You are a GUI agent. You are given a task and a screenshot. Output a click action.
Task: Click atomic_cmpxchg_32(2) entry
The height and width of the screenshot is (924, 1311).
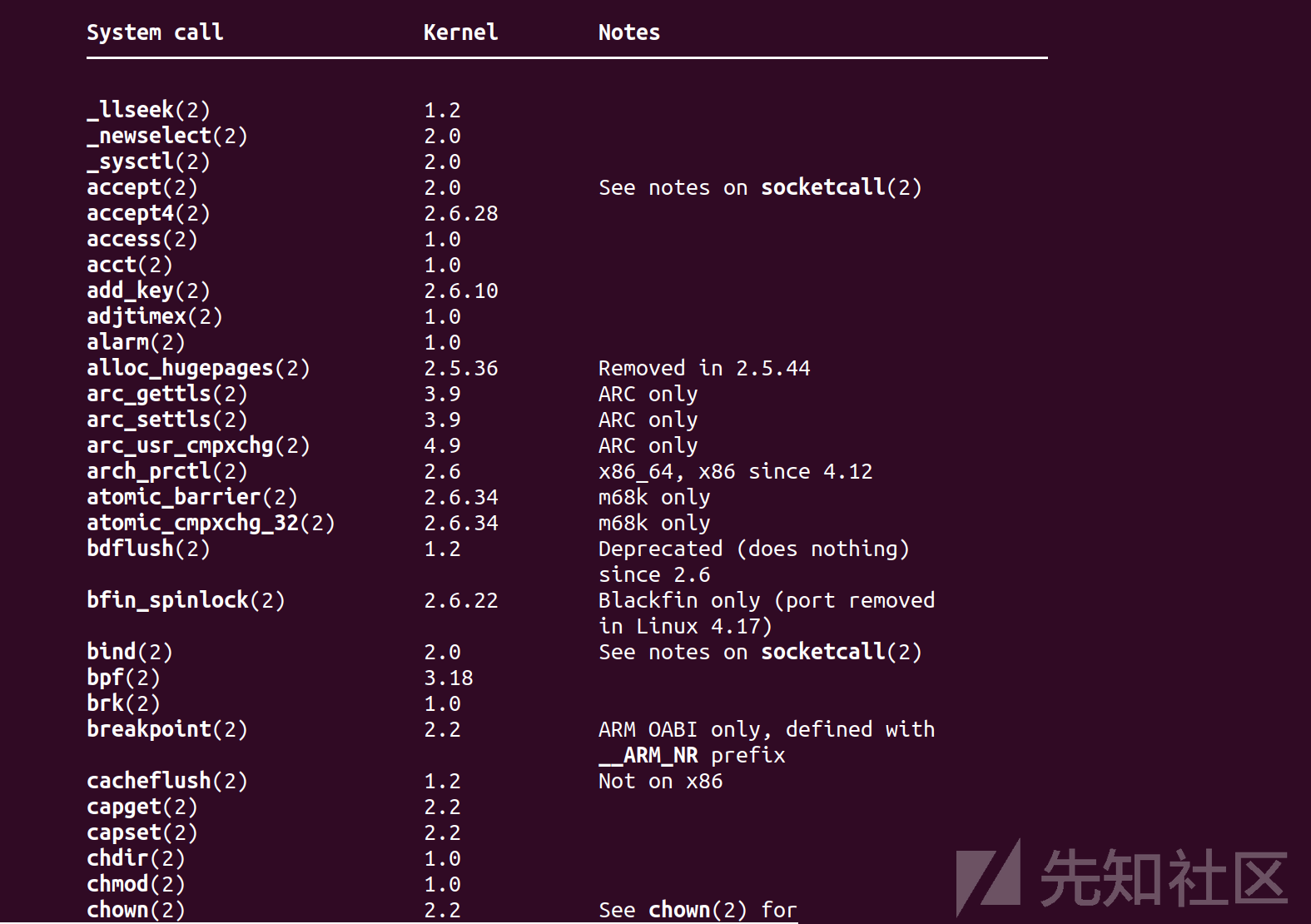211,523
